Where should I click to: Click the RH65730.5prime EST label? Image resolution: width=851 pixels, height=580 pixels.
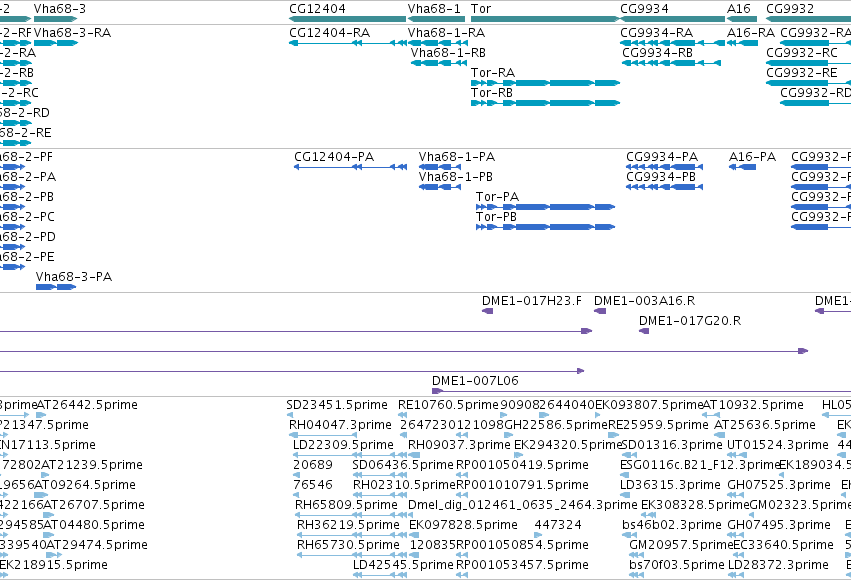348,545
